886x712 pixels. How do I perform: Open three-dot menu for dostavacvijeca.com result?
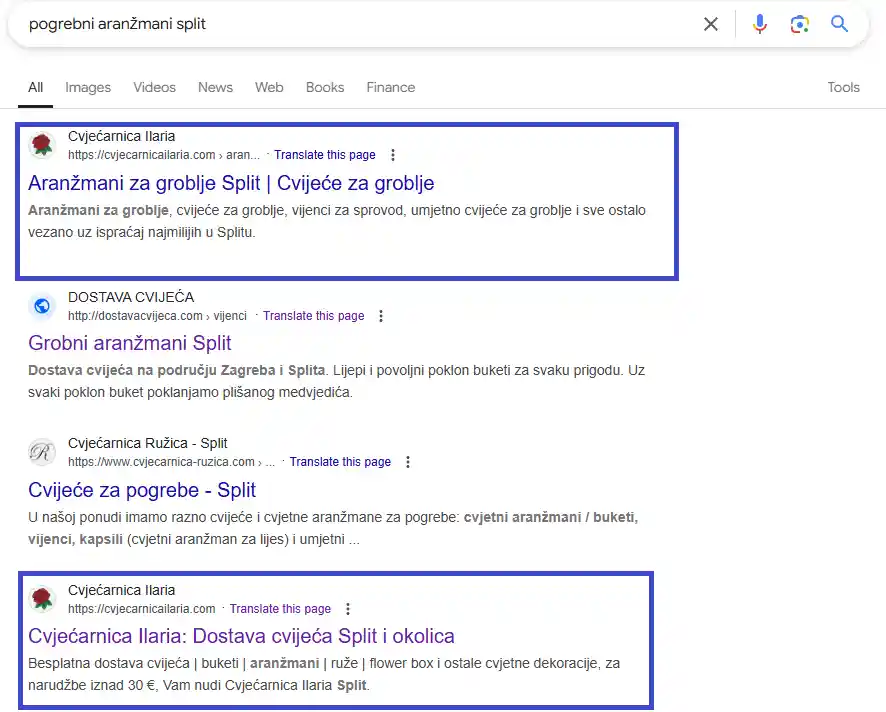381,316
